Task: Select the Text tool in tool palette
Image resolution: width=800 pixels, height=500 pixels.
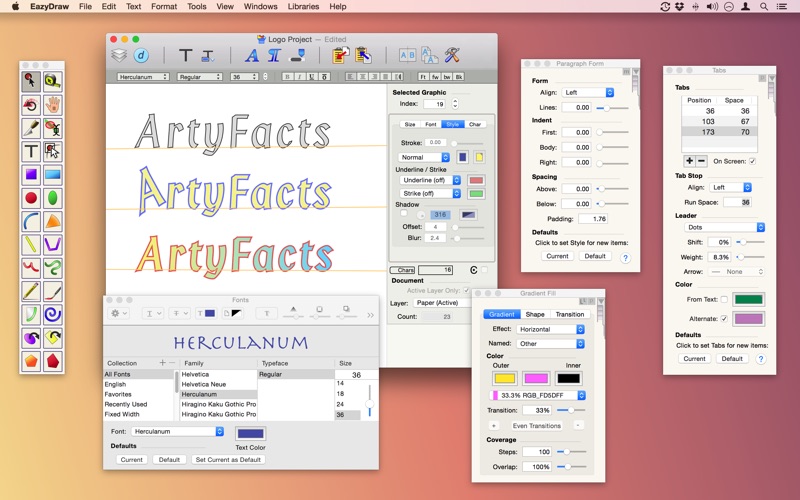Action: click(32, 151)
